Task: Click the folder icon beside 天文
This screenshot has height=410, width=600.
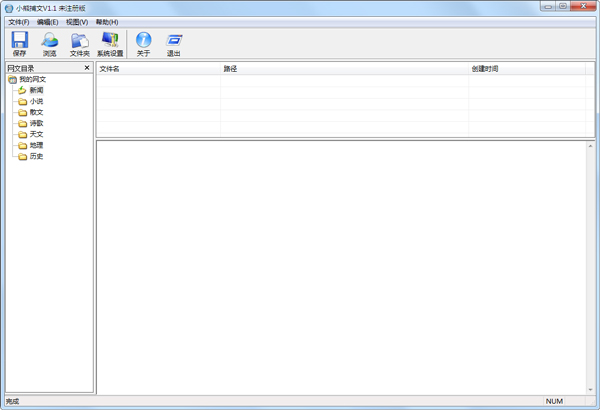Action: (x=23, y=135)
